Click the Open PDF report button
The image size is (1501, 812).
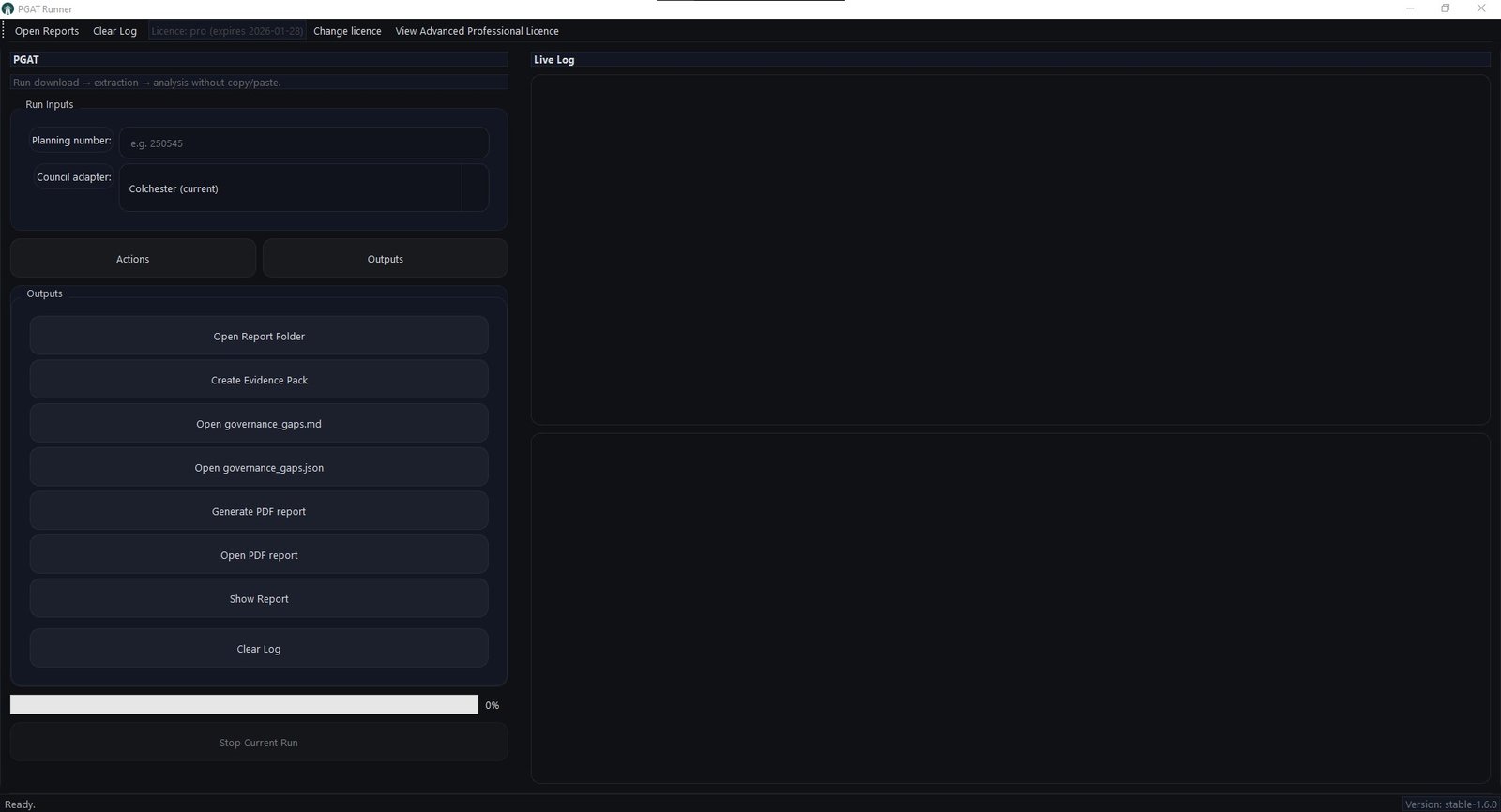[259, 555]
